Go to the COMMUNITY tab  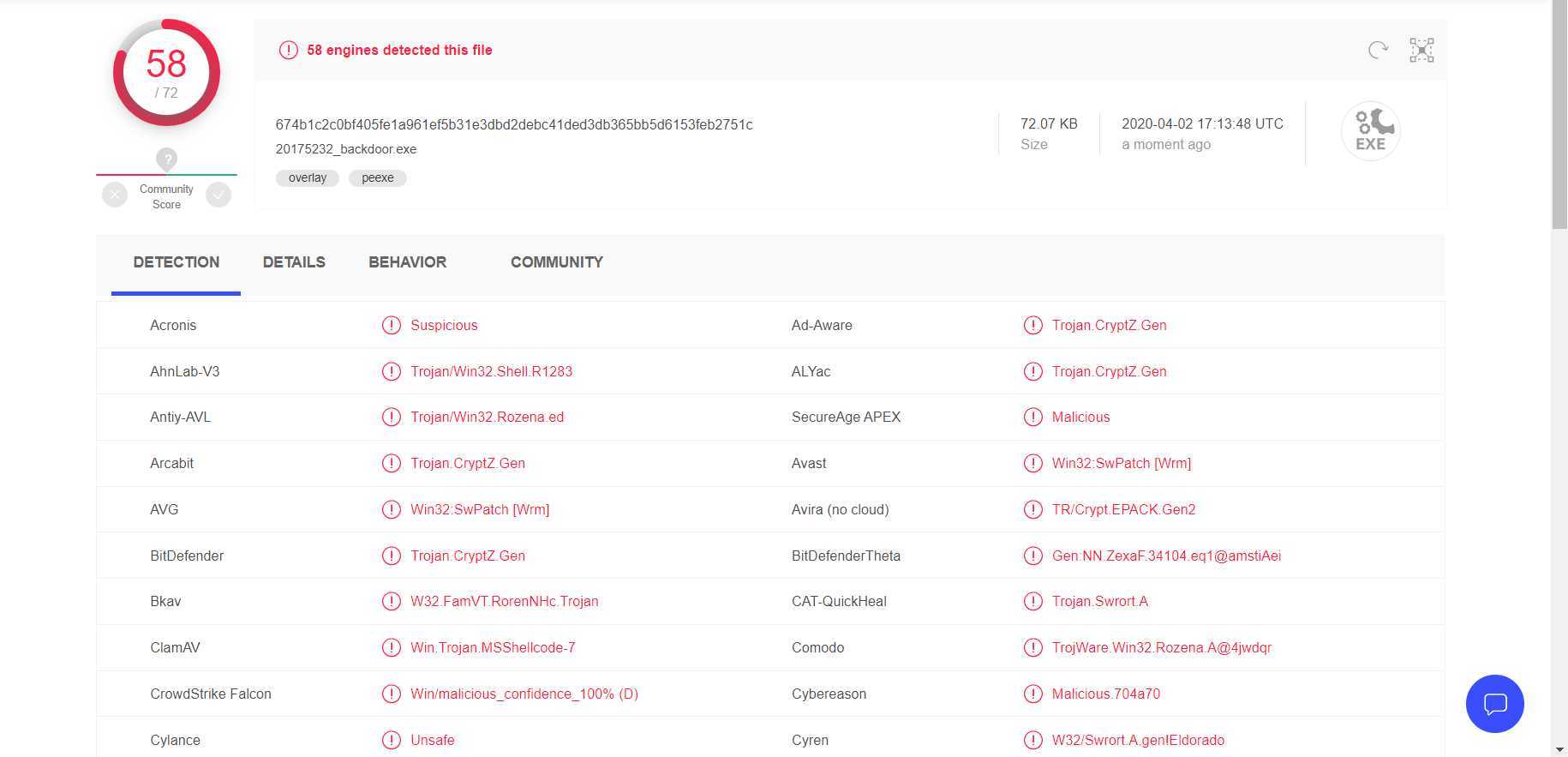(x=557, y=262)
